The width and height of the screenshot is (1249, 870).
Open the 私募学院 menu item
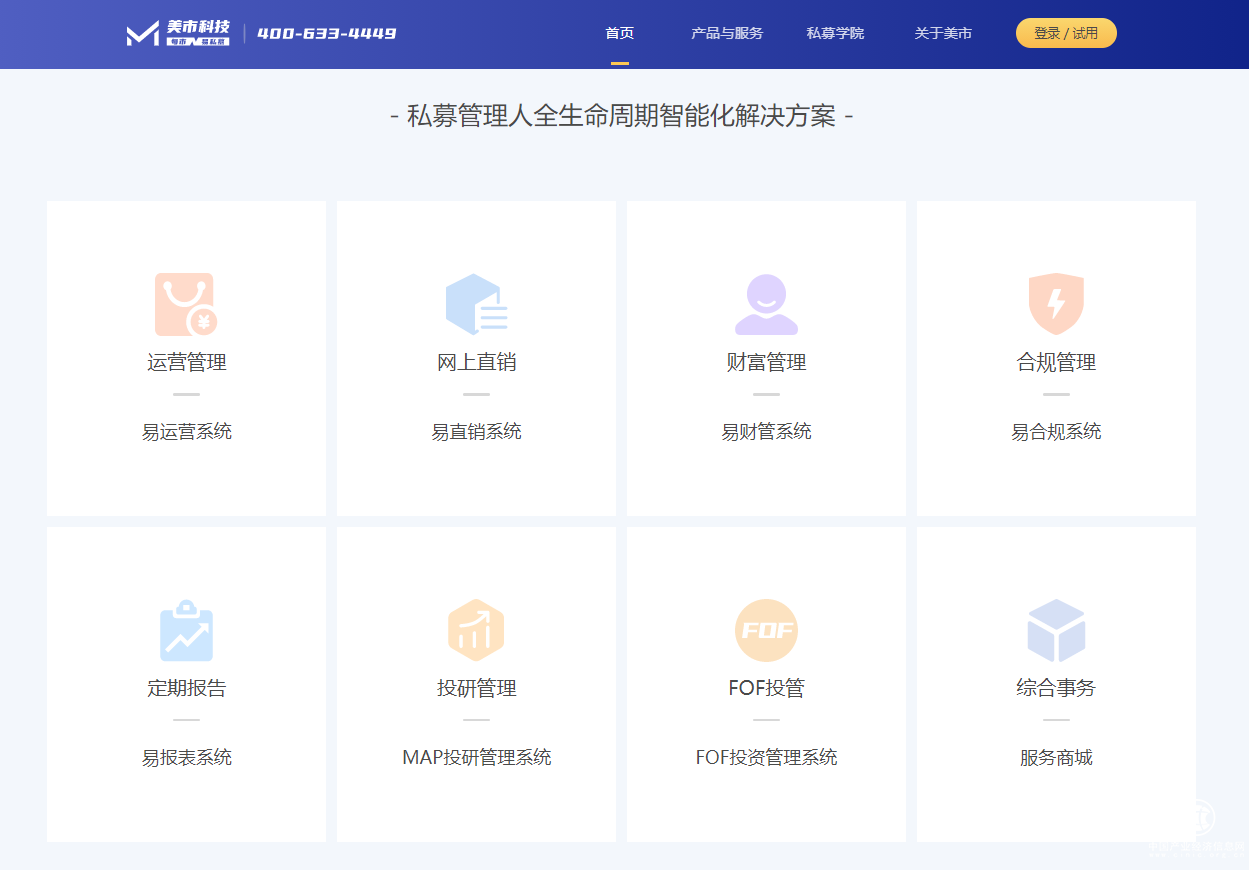point(834,32)
